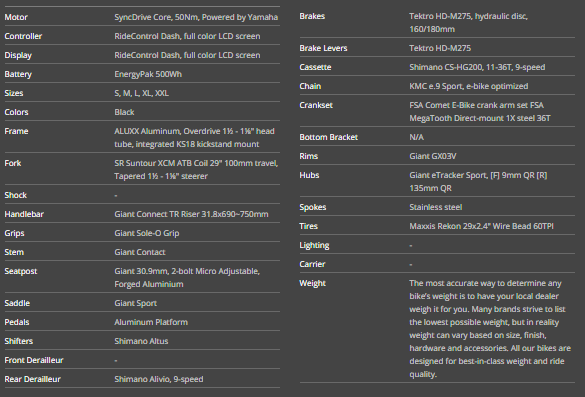The height and width of the screenshot is (397, 585).
Task: Select the 'Giant GX03V' rims value
Action: (x=433, y=156)
